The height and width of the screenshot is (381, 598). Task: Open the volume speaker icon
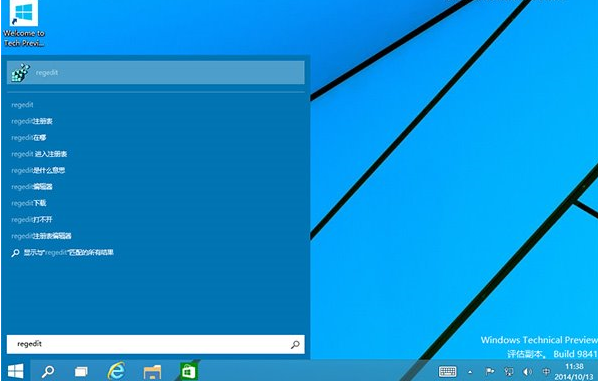(x=528, y=371)
